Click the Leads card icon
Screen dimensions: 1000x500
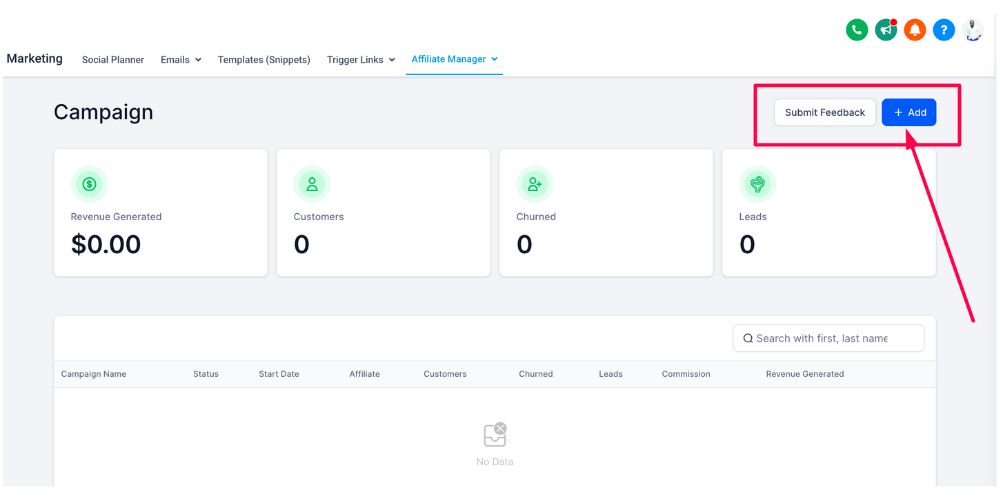[x=757, y=184]
